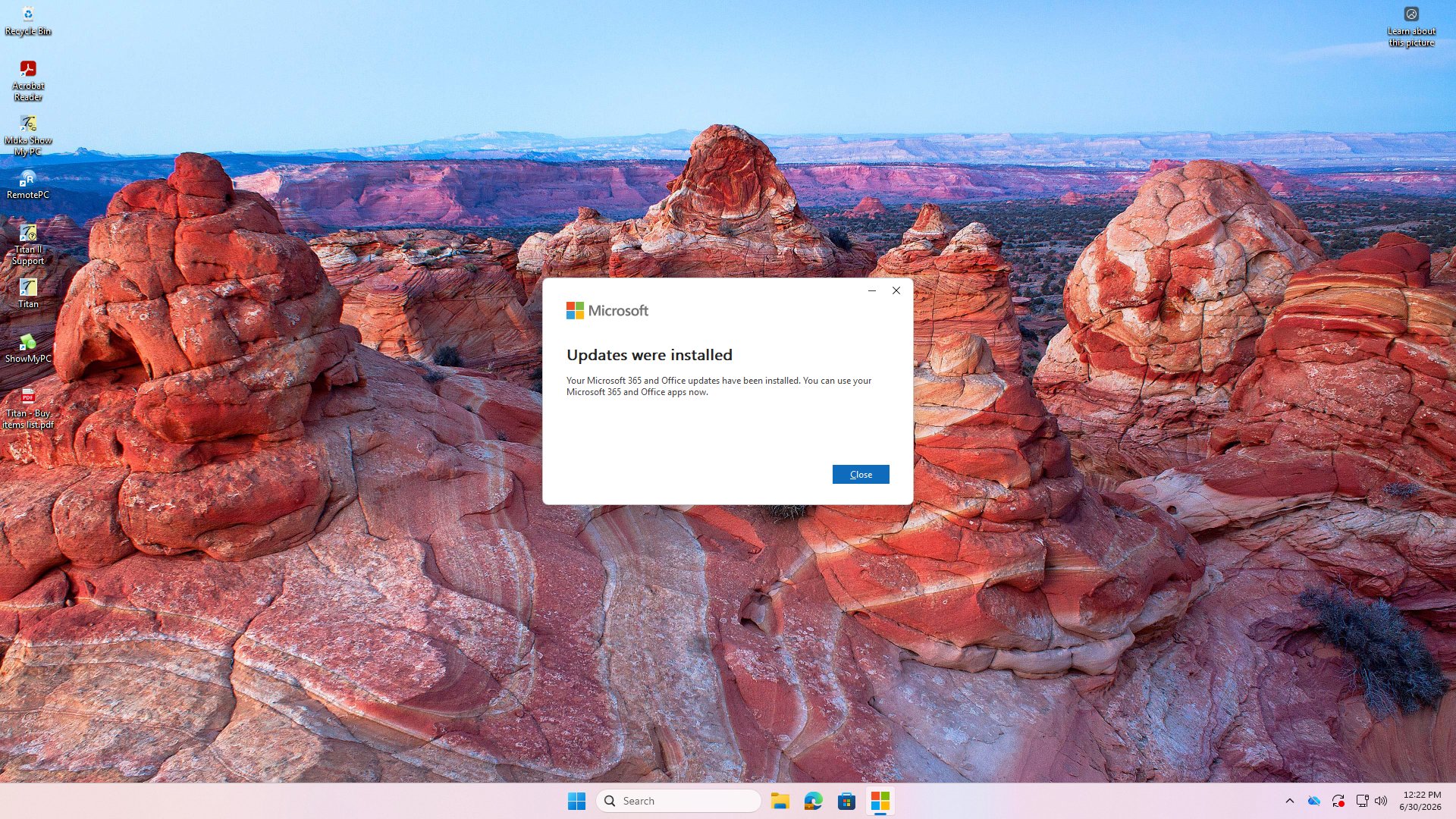Open File Explorer from the taskbar
The width and height of the screenshot is (1456, 819).
(x=780, y=801)
